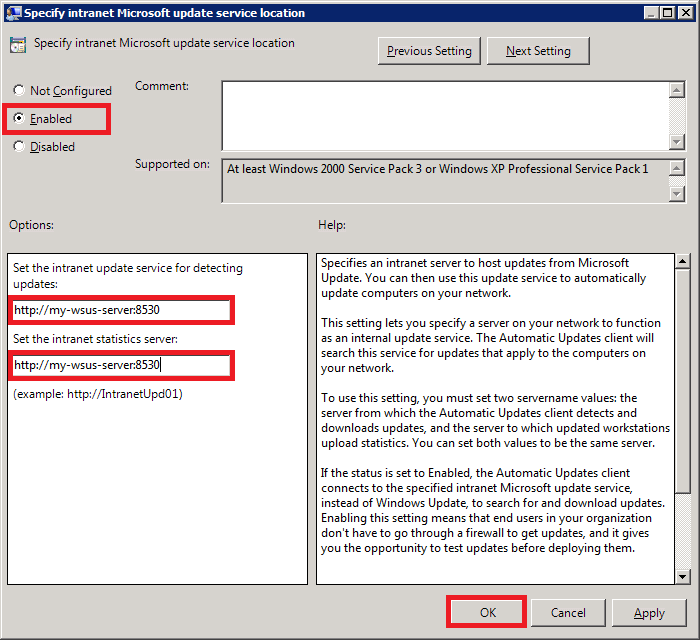
Task: Click the Help pane scrollbar thumb
Action: (x=682, y=380)
